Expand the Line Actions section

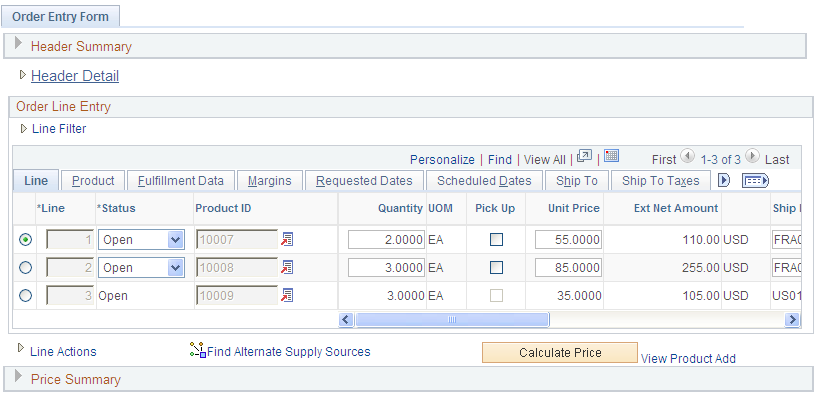pos(21,348)
